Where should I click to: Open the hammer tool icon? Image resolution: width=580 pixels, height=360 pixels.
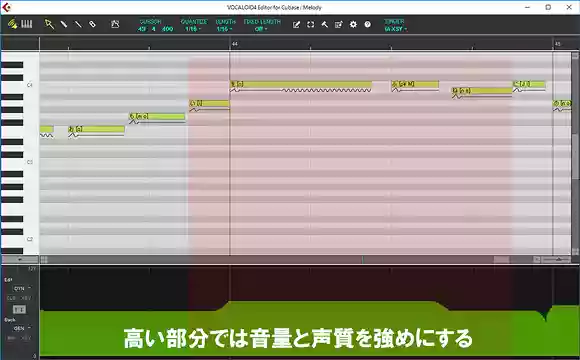324,24
